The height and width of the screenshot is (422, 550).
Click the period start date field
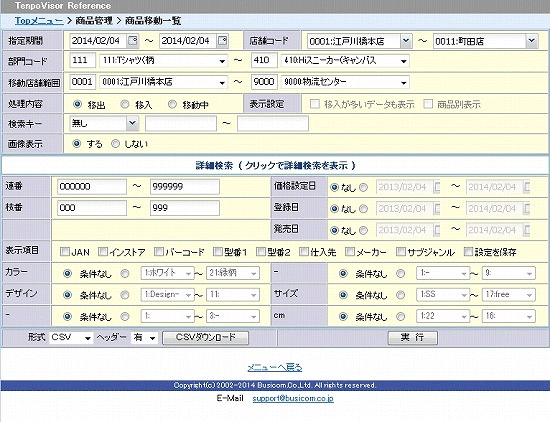point(99,41)
